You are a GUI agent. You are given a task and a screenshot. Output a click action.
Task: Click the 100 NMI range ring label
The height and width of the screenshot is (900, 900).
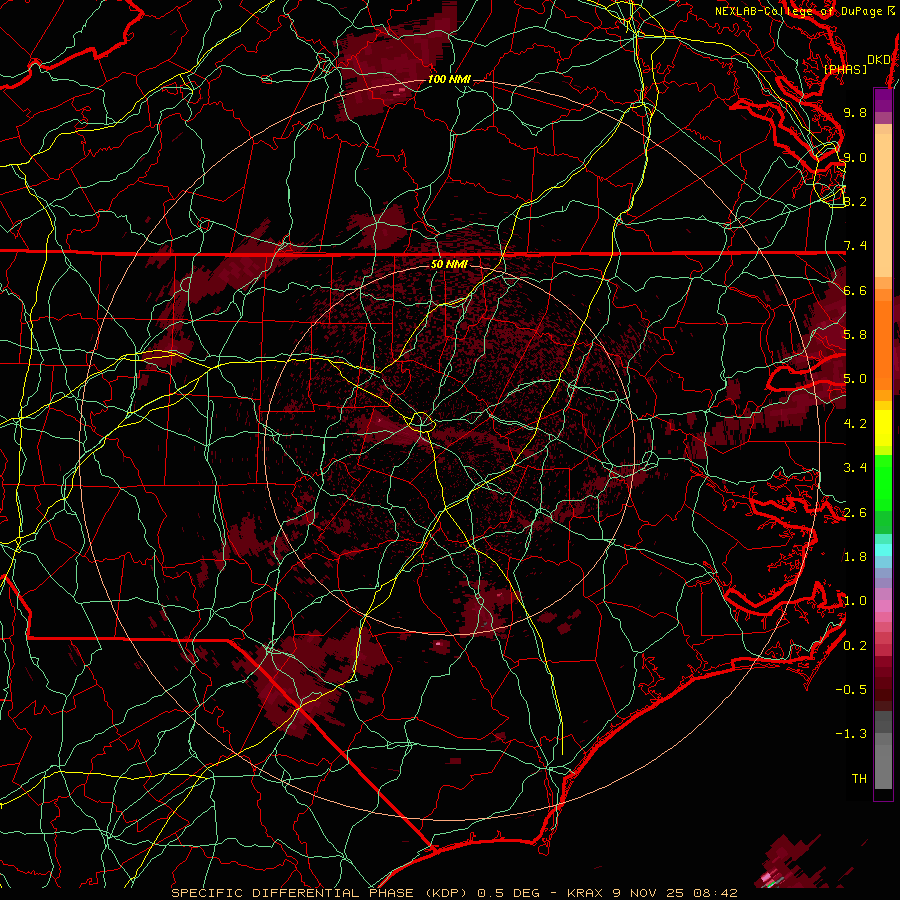pos(449,79)
